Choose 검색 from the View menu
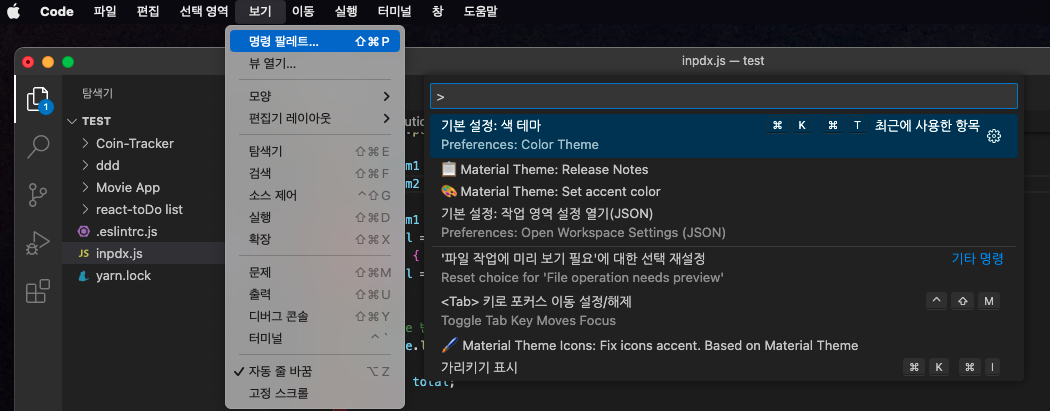1050x411 pixels. point(315,173)
